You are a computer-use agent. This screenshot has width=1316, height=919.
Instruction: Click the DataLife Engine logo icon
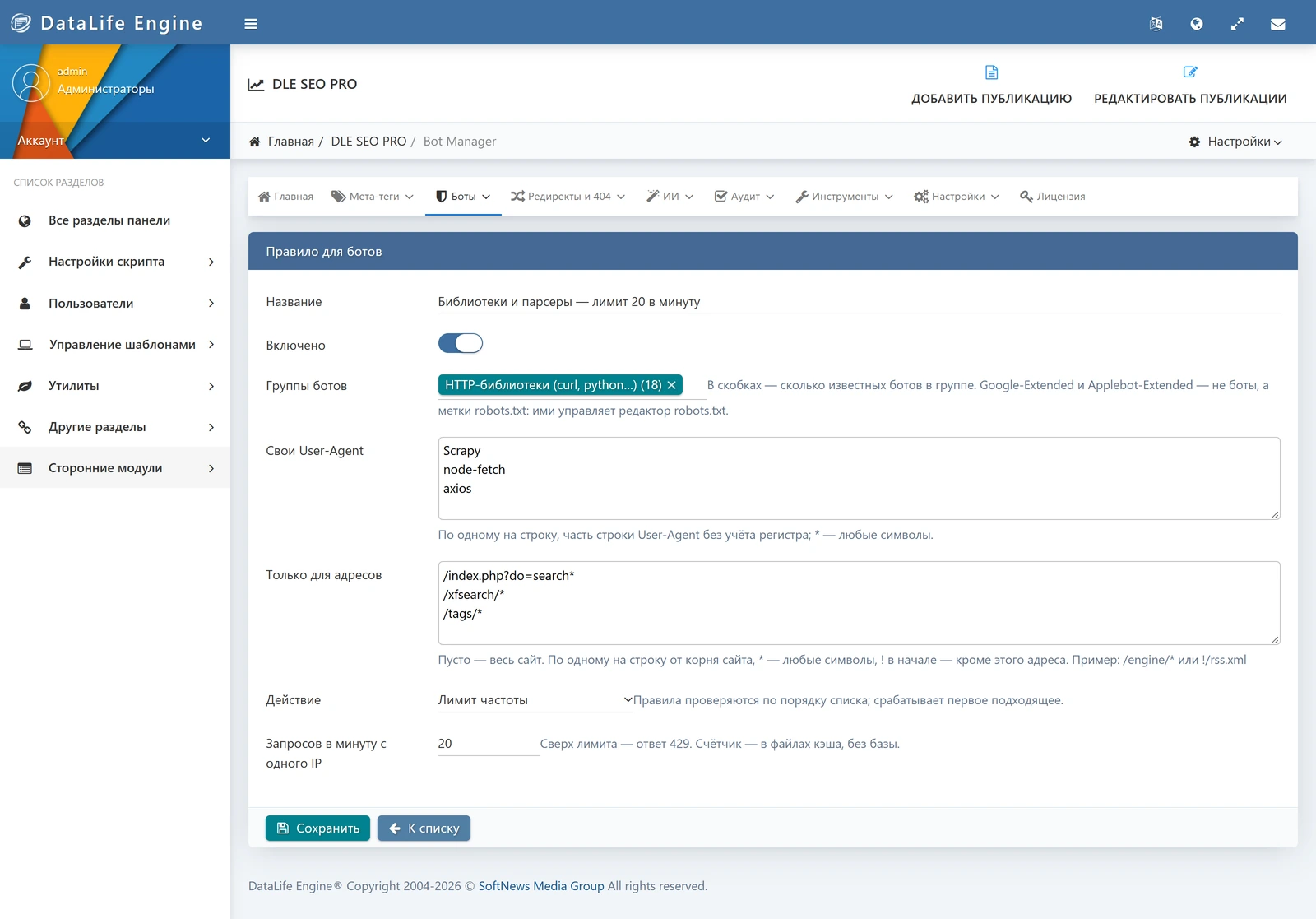pos(21,23)
